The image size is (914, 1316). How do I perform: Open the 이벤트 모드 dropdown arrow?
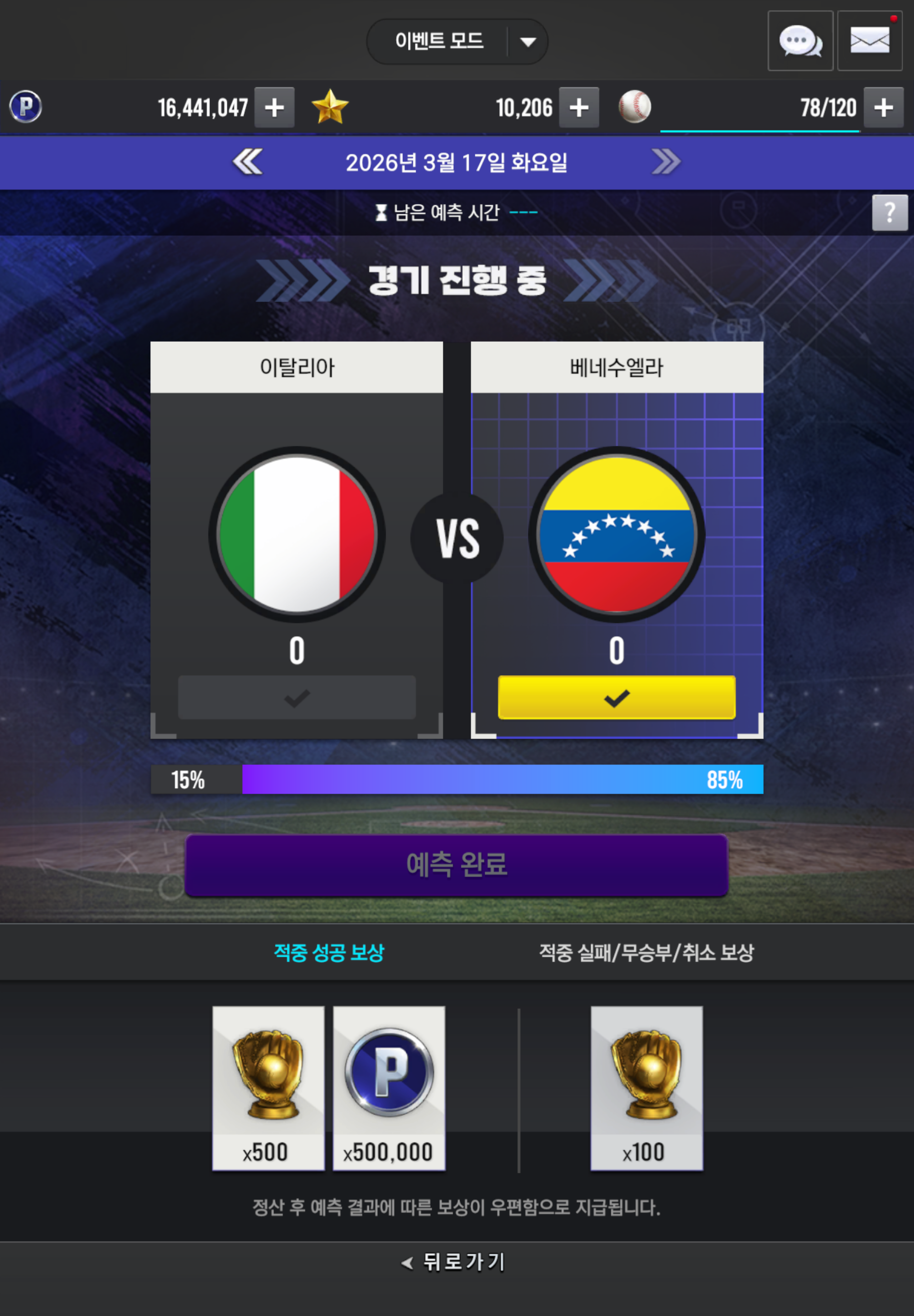(527, 41)
